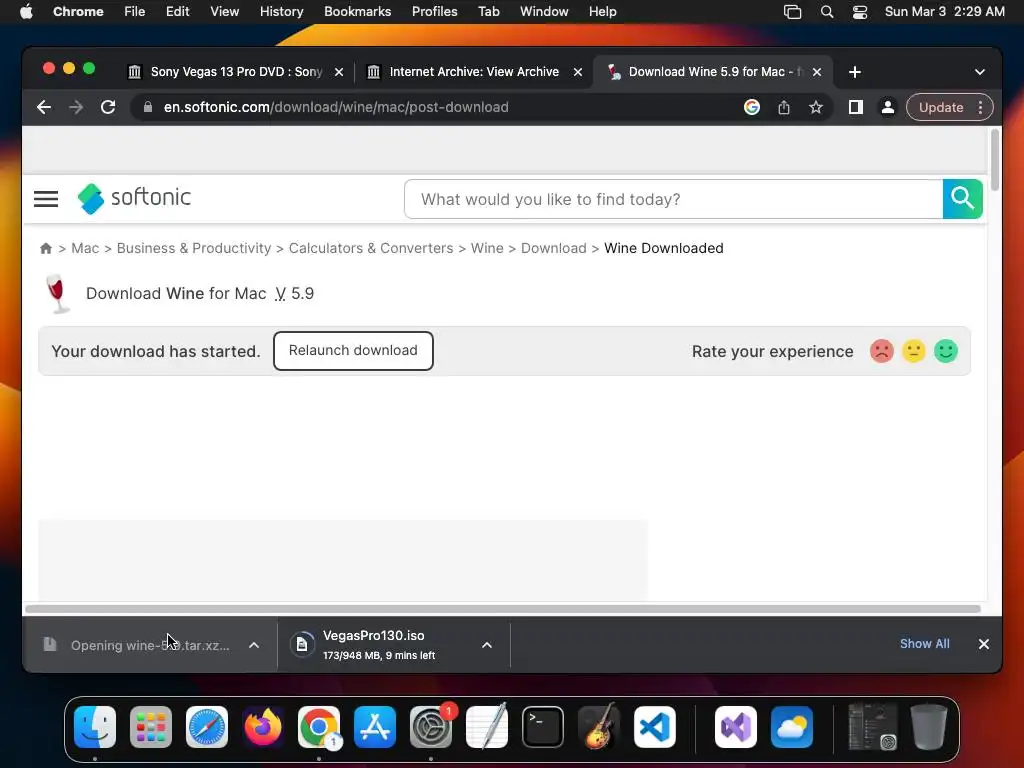Rate experience with red sad face
This screenshot has height=768, width=1024.
pyautogui.click(x=882, y=351)
